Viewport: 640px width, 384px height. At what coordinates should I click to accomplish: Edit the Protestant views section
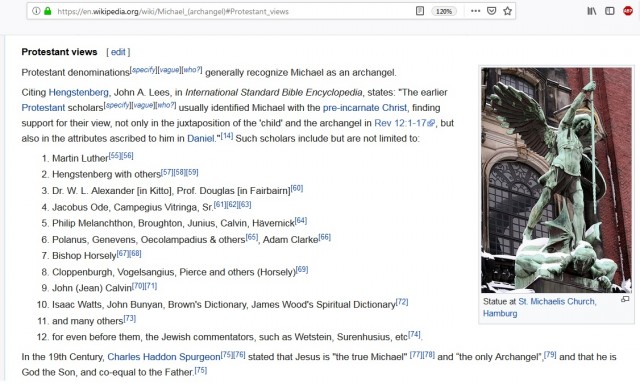118,52
